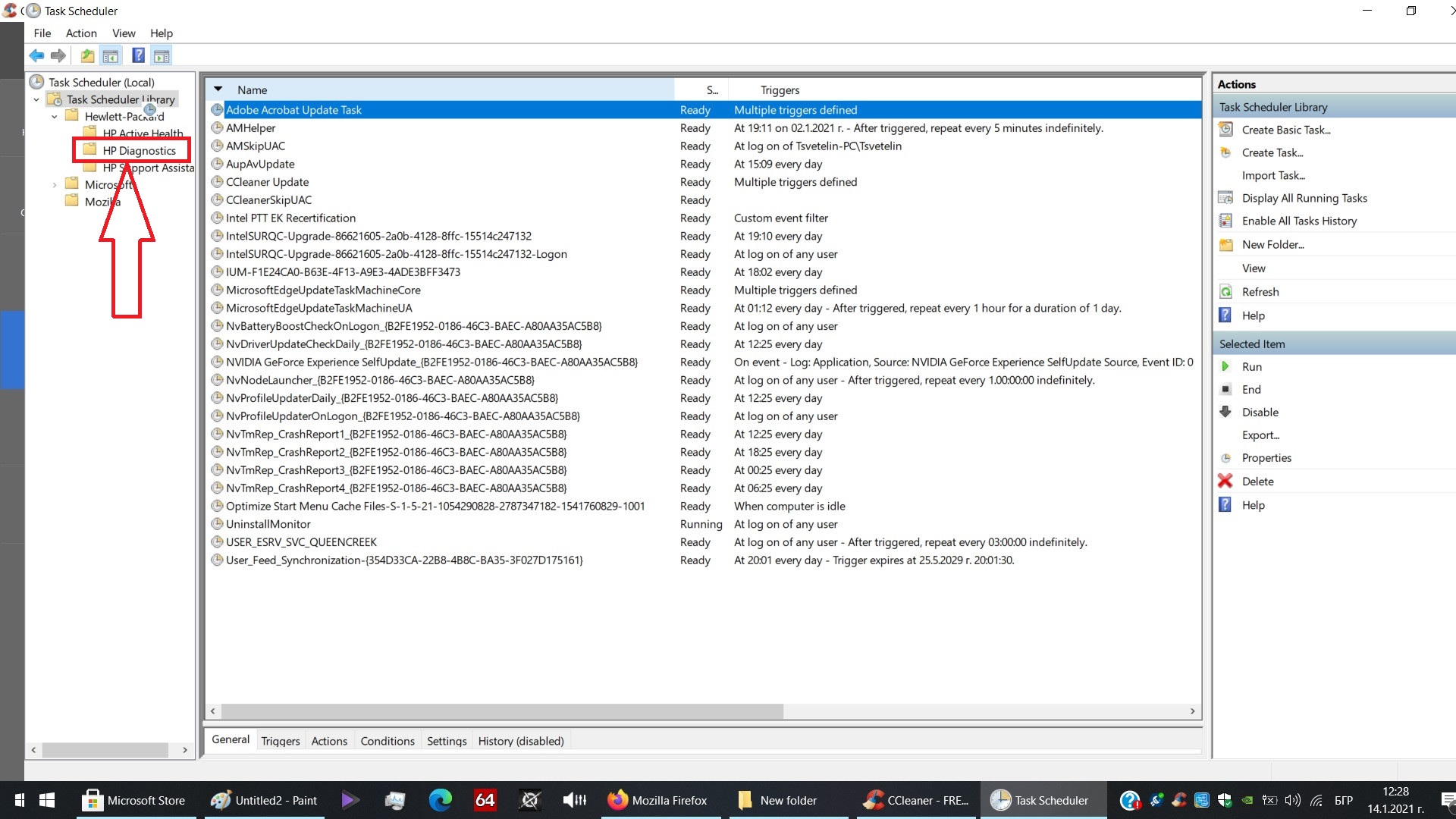
Task: Open the Action menu
Action: (81, 33)
